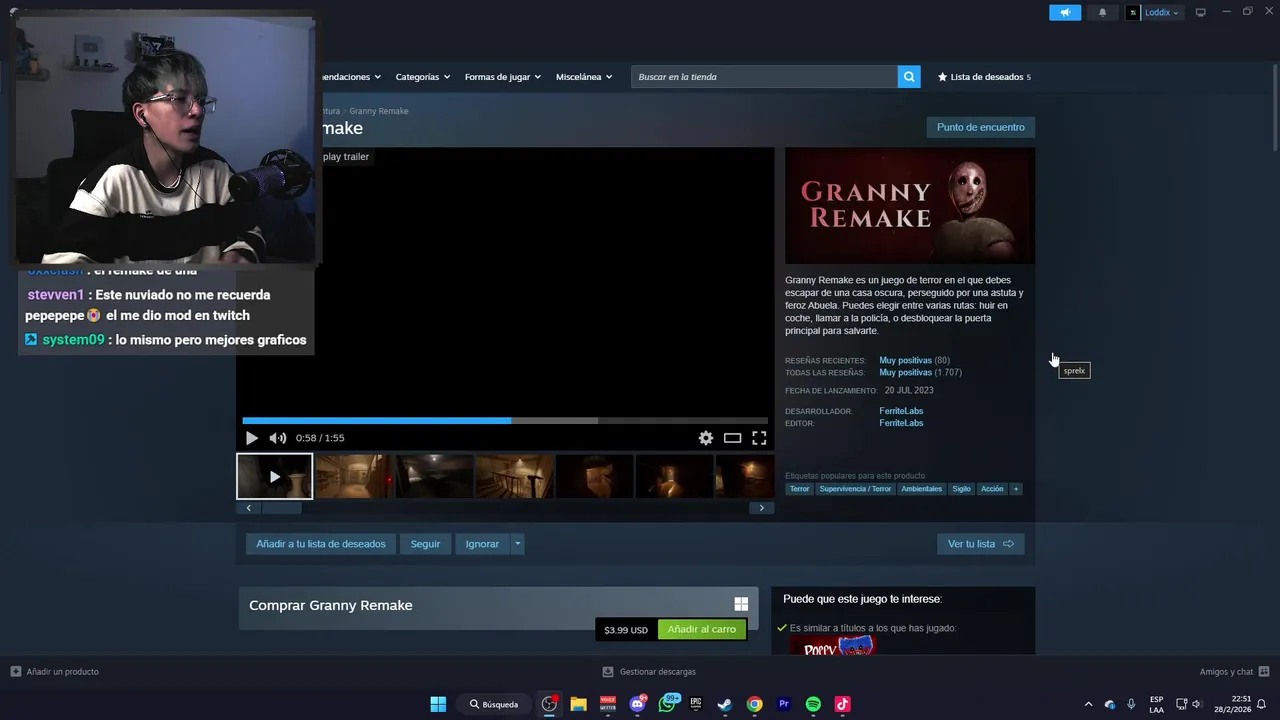The height and width of the screenshot is (720, 1280).
Task: Select the fifth screenshot thumbnail
Action: point(595,476)
